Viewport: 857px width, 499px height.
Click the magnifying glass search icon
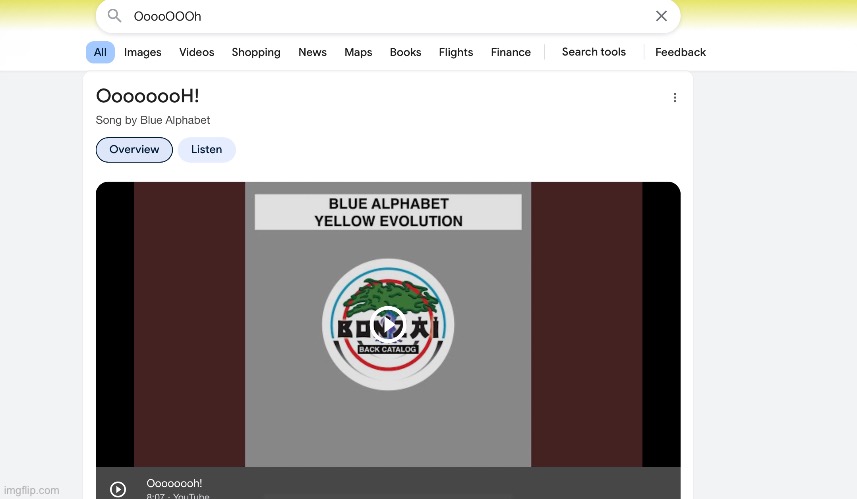[x=115, y=16]
